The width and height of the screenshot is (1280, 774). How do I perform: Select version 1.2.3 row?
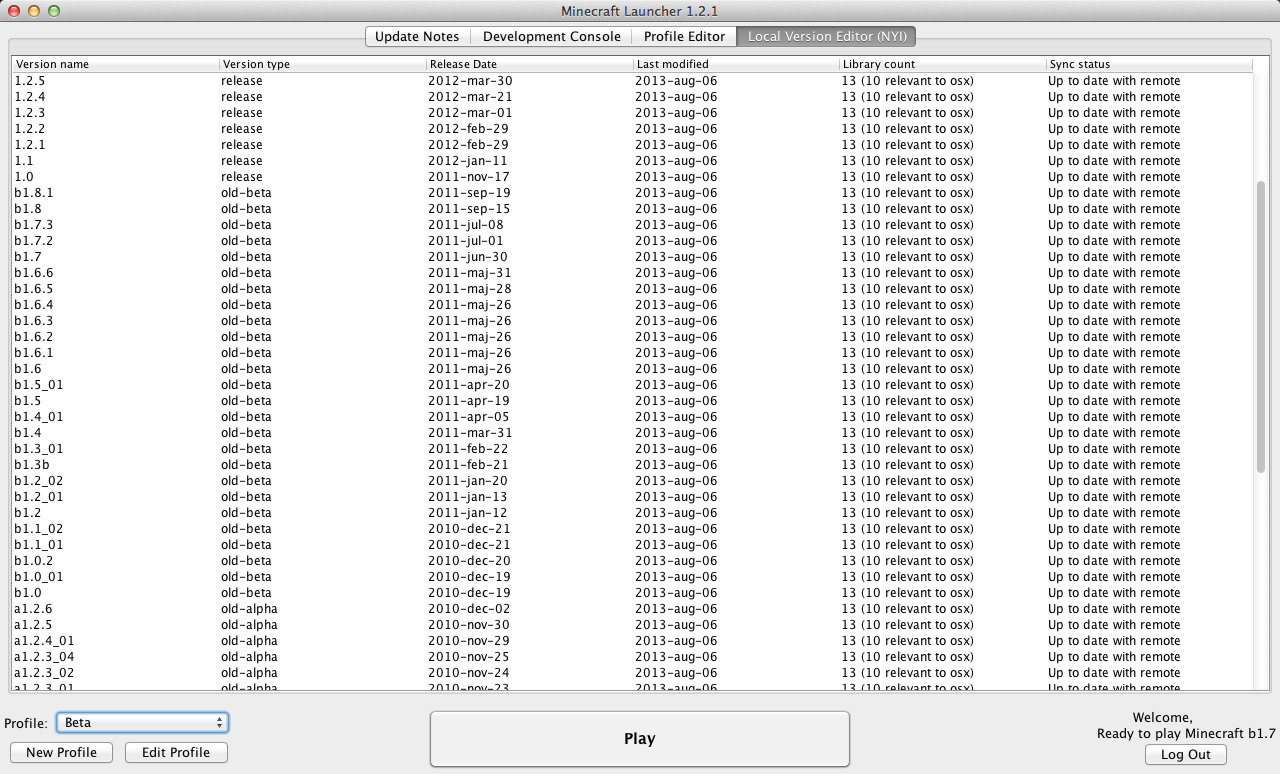pyautogui.click(x=633, y=113)
